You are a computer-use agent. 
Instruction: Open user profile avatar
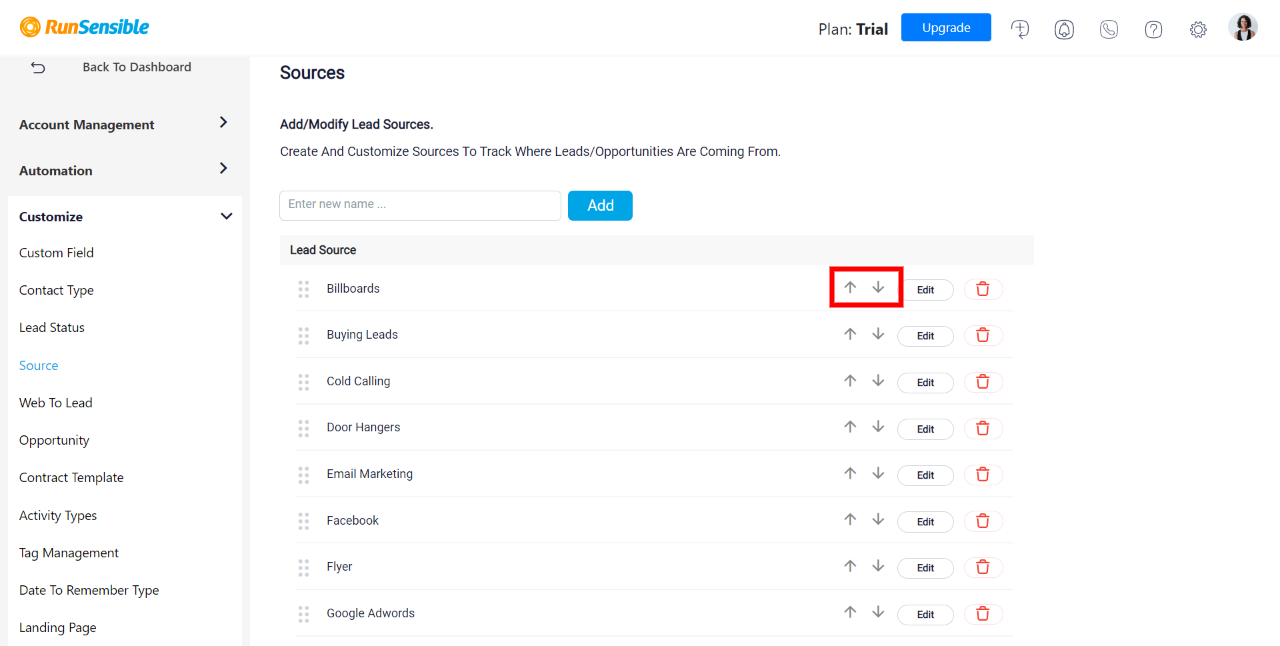1243,27
